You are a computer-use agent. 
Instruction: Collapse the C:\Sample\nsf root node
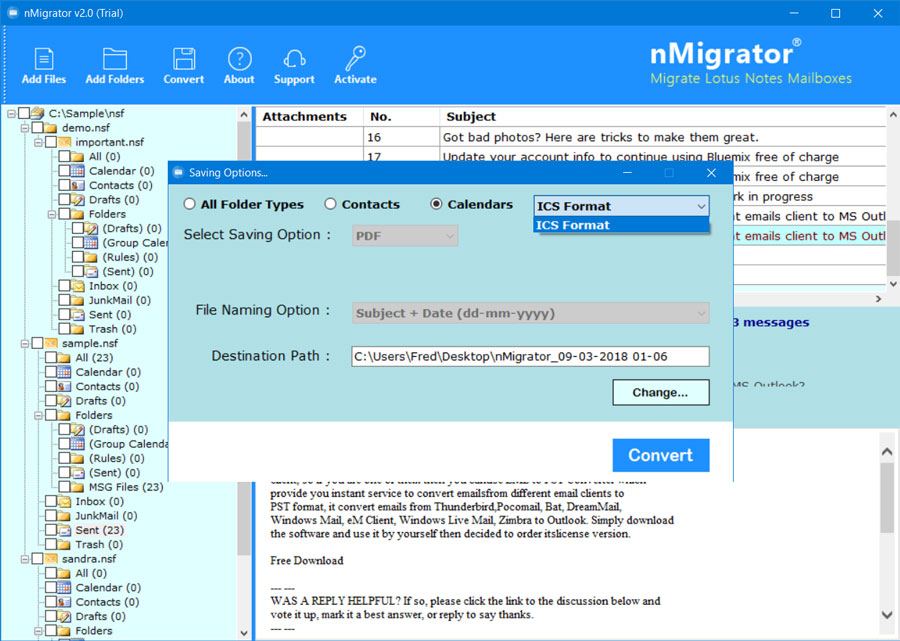[11, 114]
